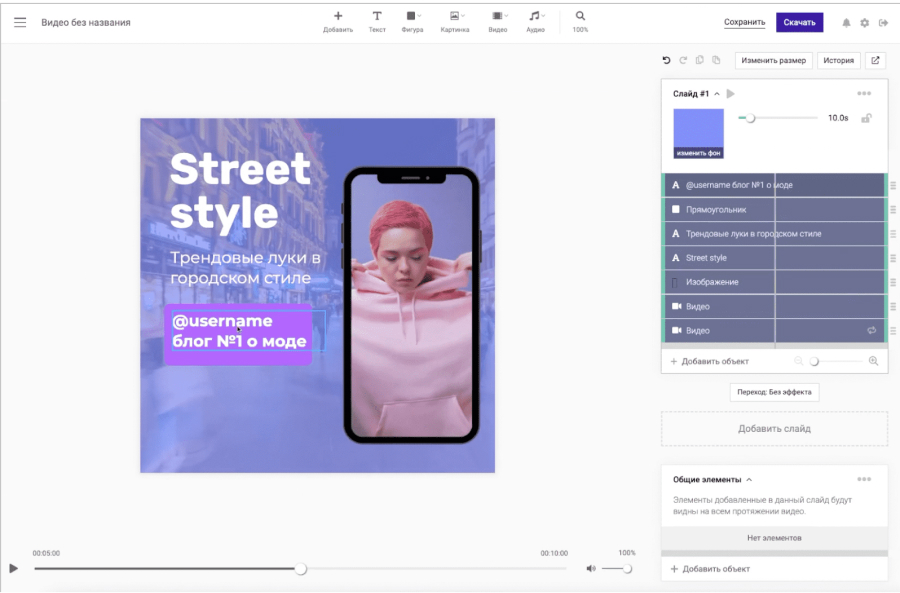Collapse the Слайд #1 section
This screenshot has width=900, height=593.
coord(717,94)
